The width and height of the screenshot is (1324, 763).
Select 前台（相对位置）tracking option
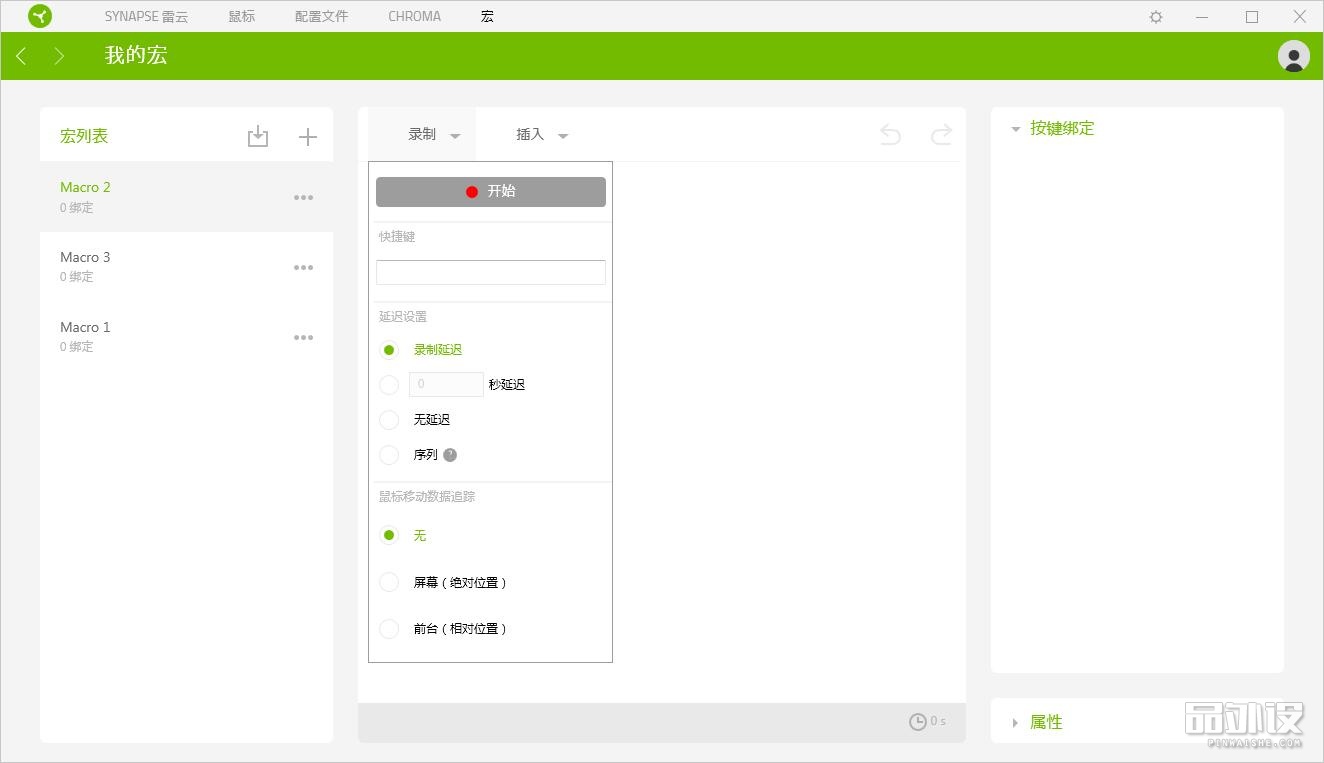pos(389,629)
